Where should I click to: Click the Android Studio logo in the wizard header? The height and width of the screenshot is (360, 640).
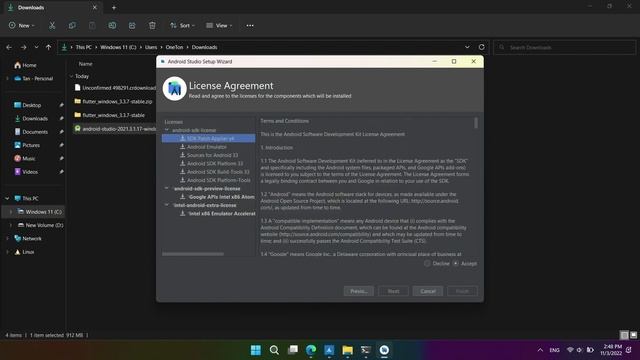coord(175,89)
